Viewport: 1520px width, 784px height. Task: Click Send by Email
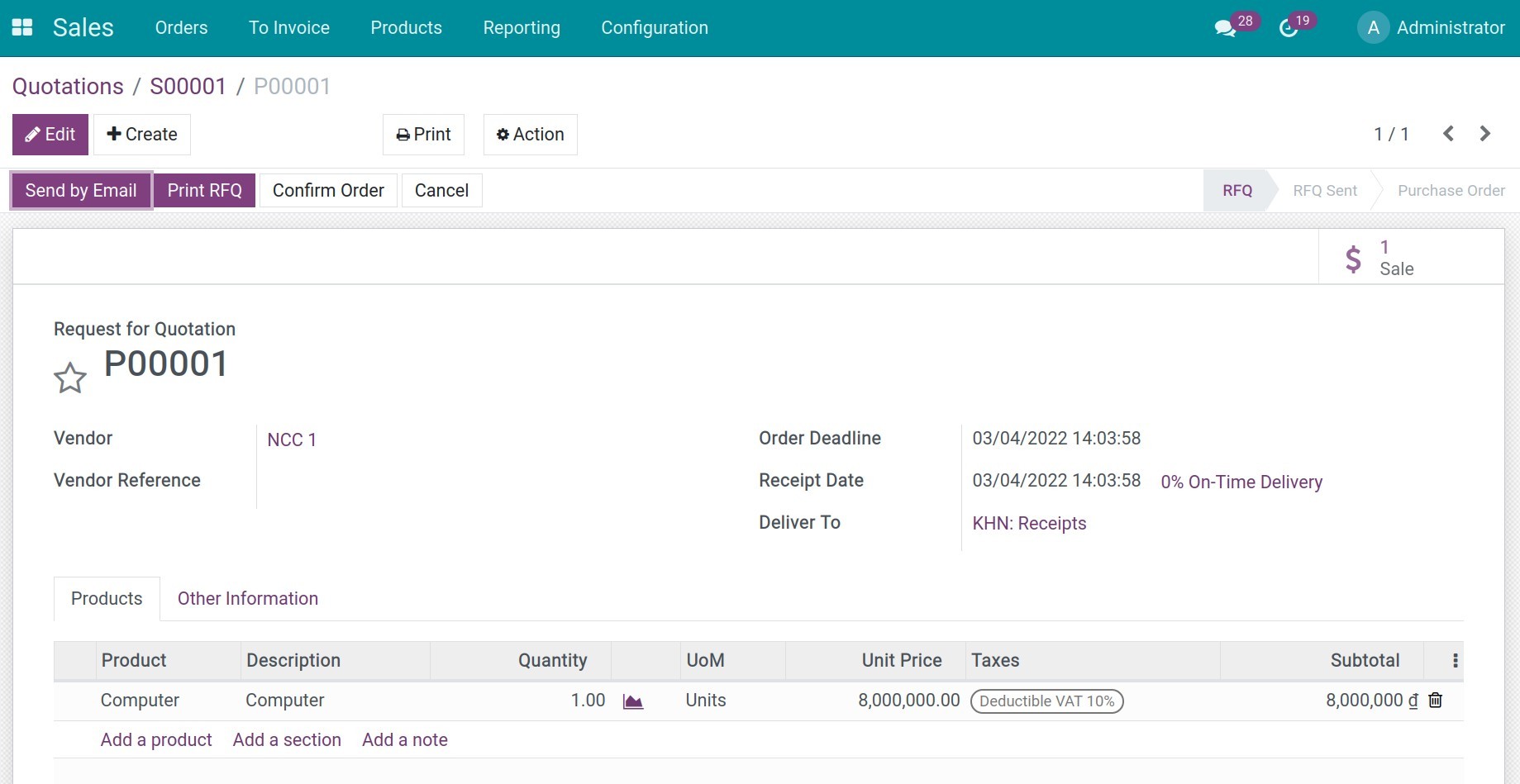80,190
